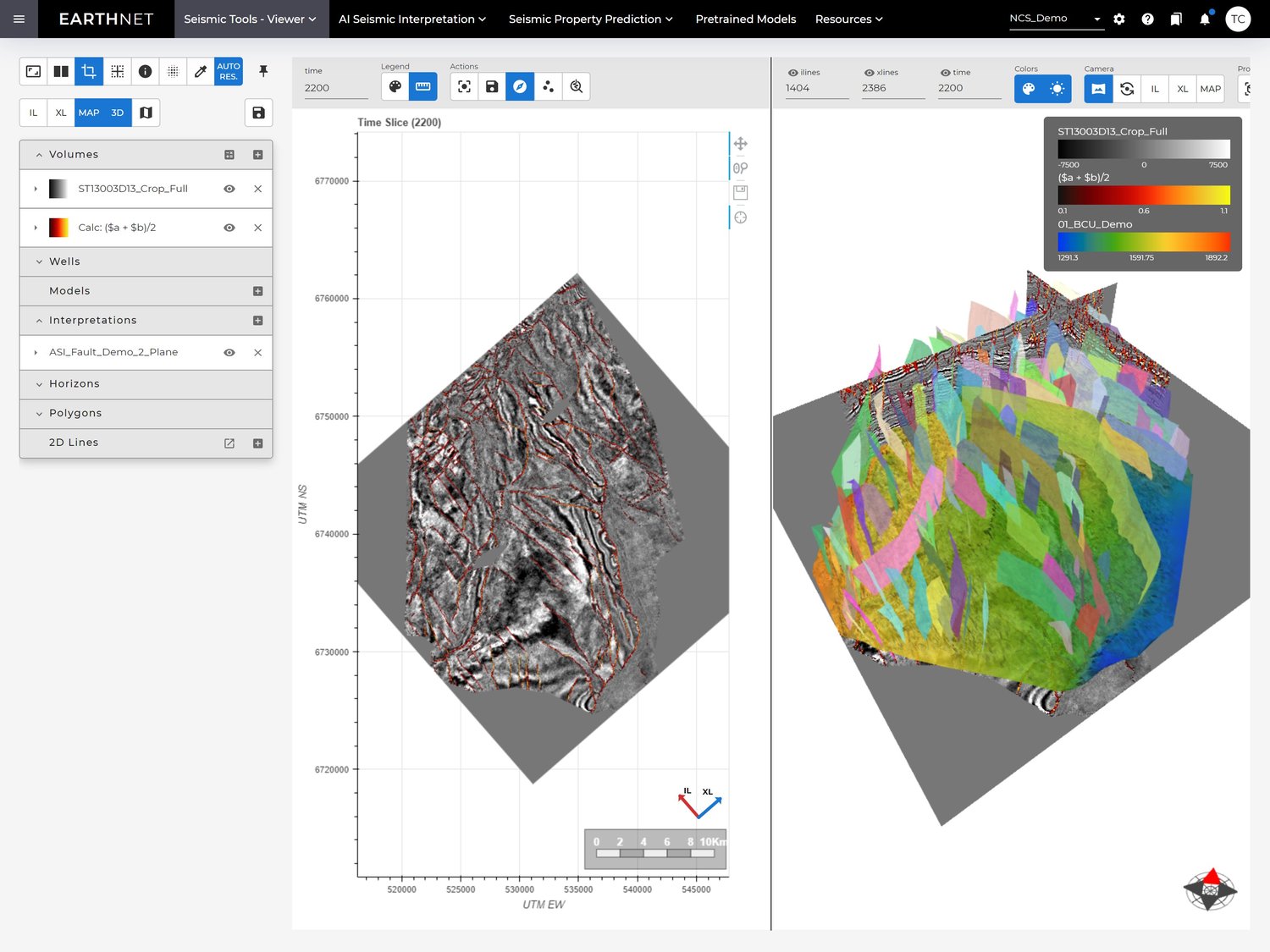
Task: Open the info (i) icon
Action: click(x=145, y=71)
